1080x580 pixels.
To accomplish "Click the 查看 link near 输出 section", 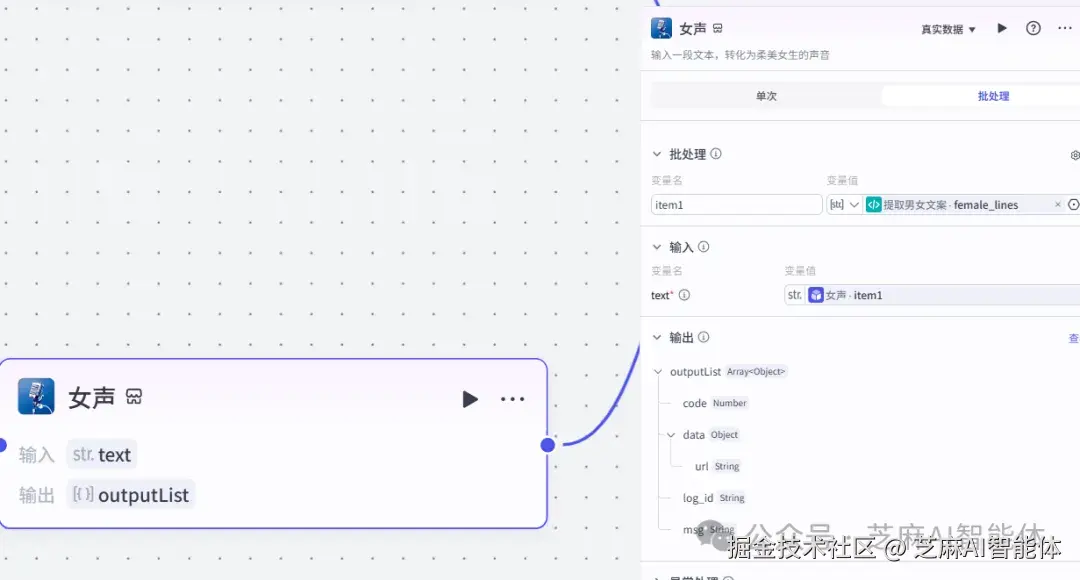I will coord(1073,337).
